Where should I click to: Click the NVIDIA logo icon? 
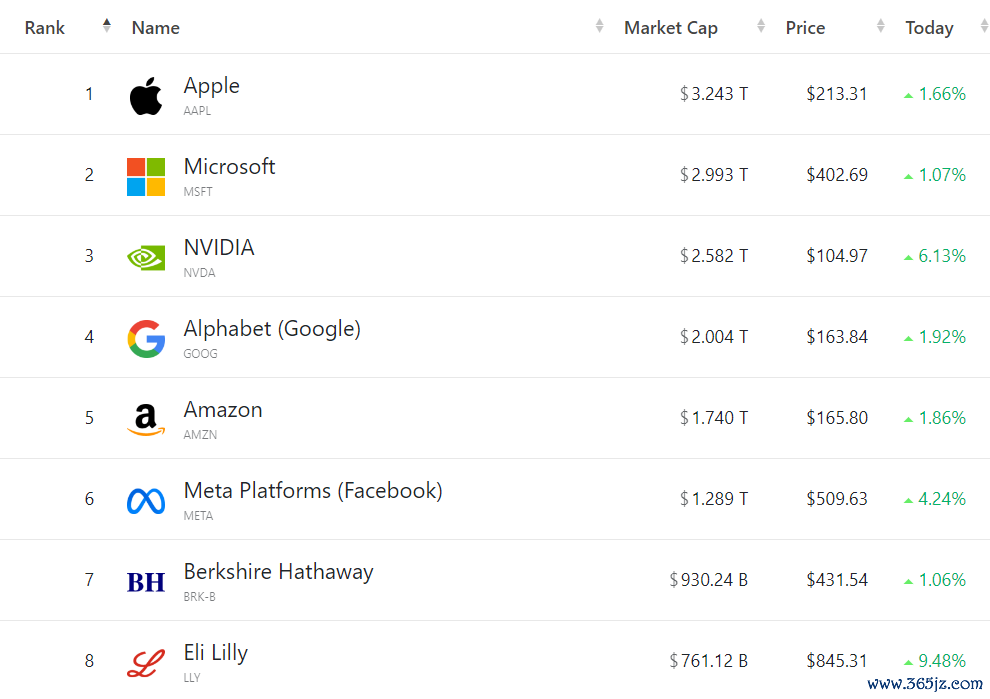coord(146,258)
